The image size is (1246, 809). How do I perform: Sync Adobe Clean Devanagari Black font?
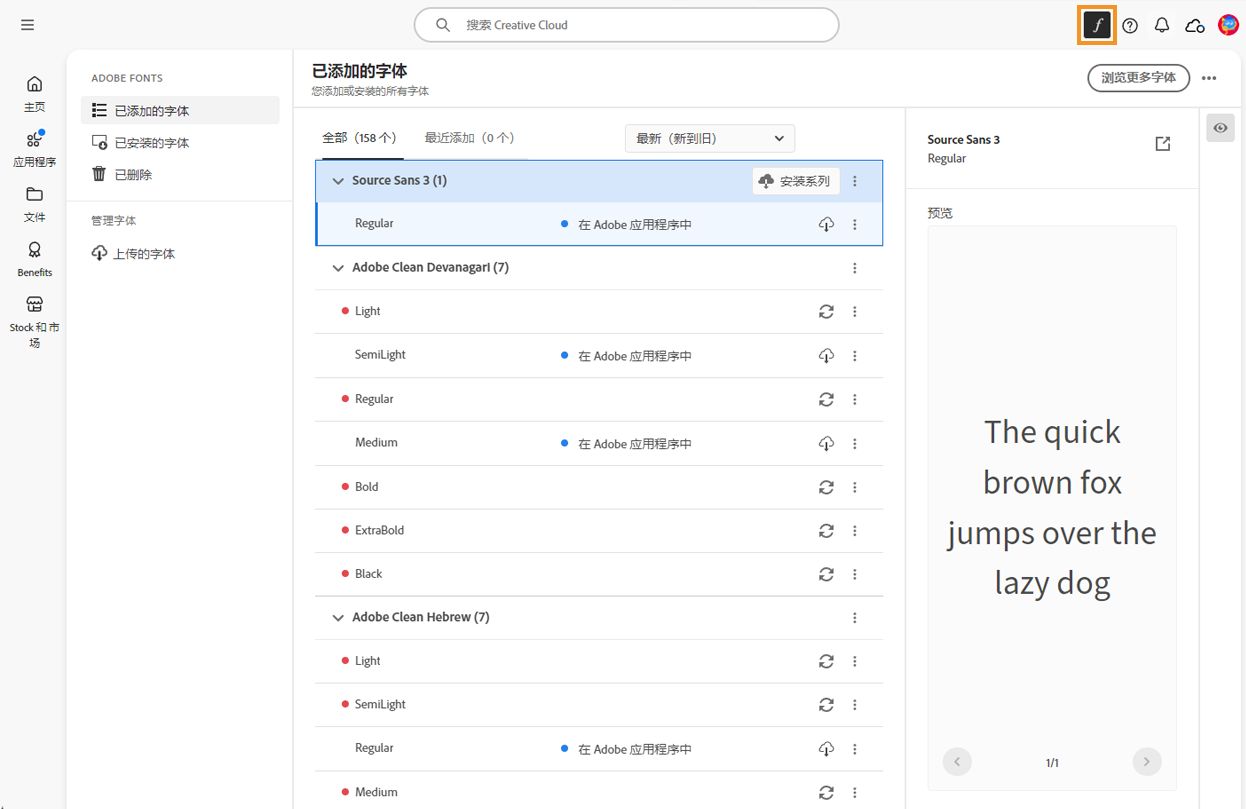pyautogui.click(x=826, y=574)
